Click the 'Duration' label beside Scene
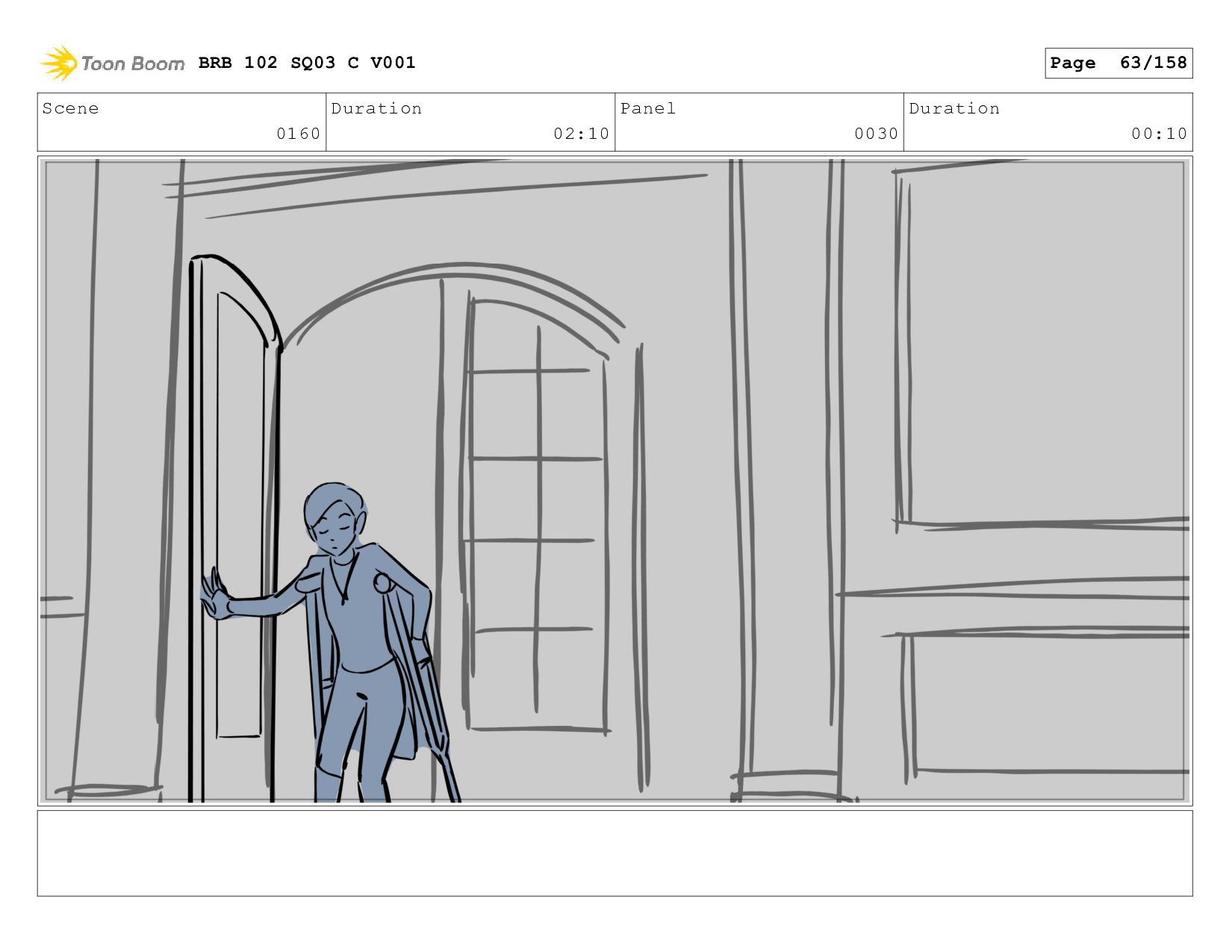This screenshot has width=1232, height=952. pyautogui.click(x=376, y=108)
